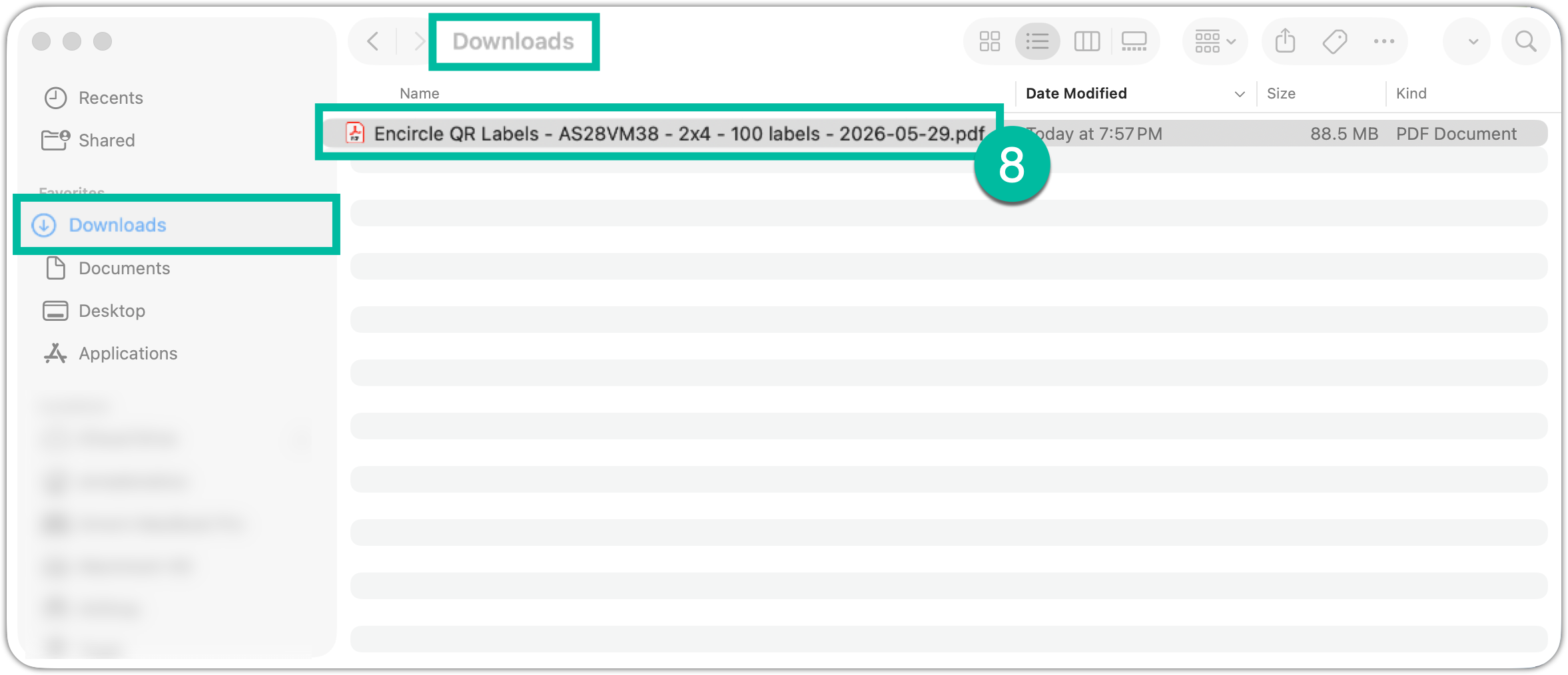Image resolution: width=1568 pixels, height=675 pixels.
Task: Click the Search magnifier icon
Action: click(1525, 41)
